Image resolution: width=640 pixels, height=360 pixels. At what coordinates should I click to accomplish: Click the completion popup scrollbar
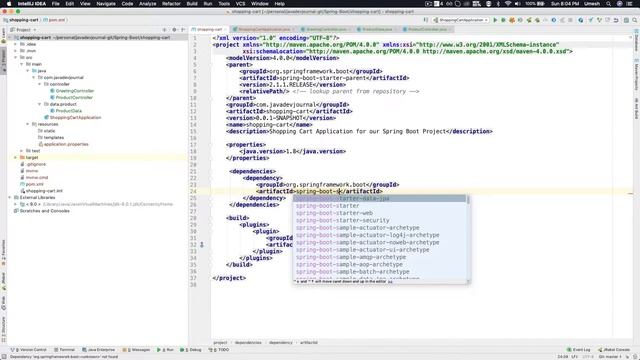(x=468, y=200)
